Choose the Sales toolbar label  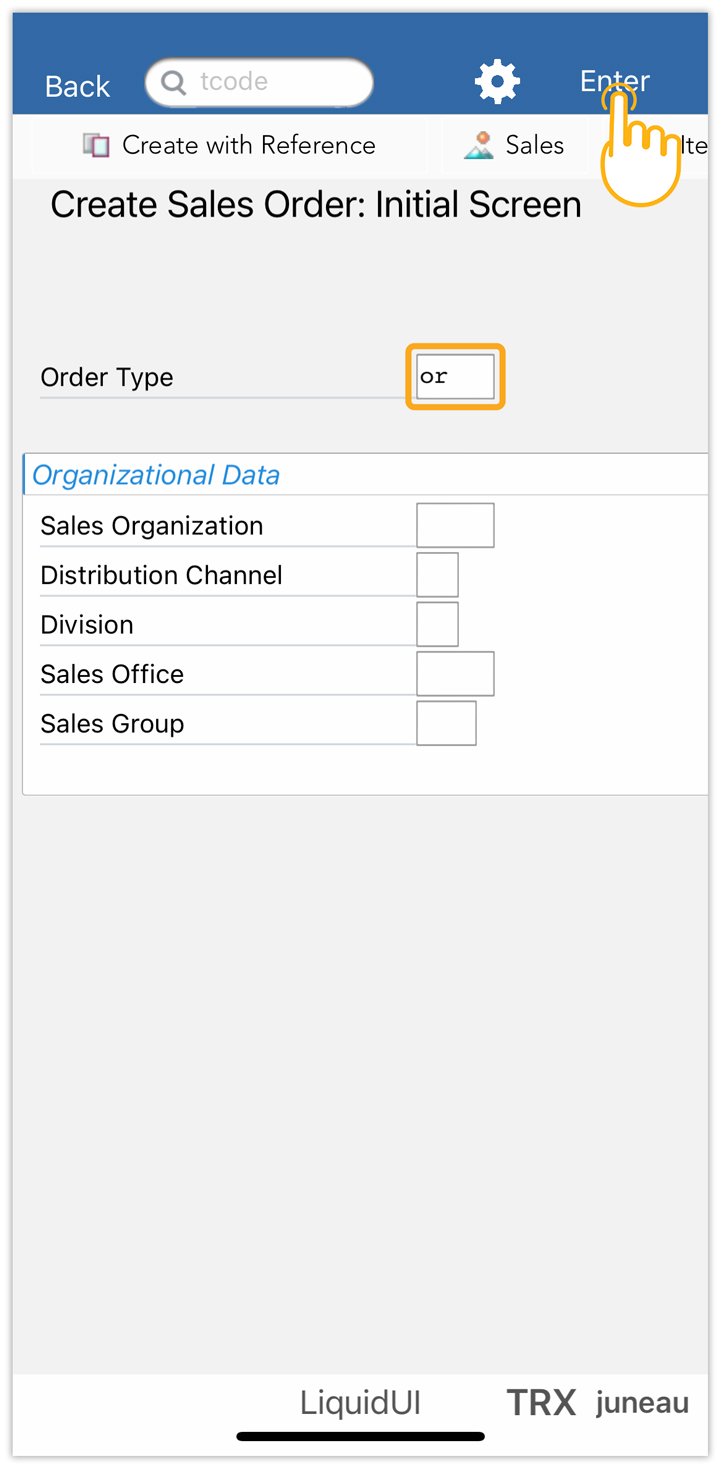[535, 146]
